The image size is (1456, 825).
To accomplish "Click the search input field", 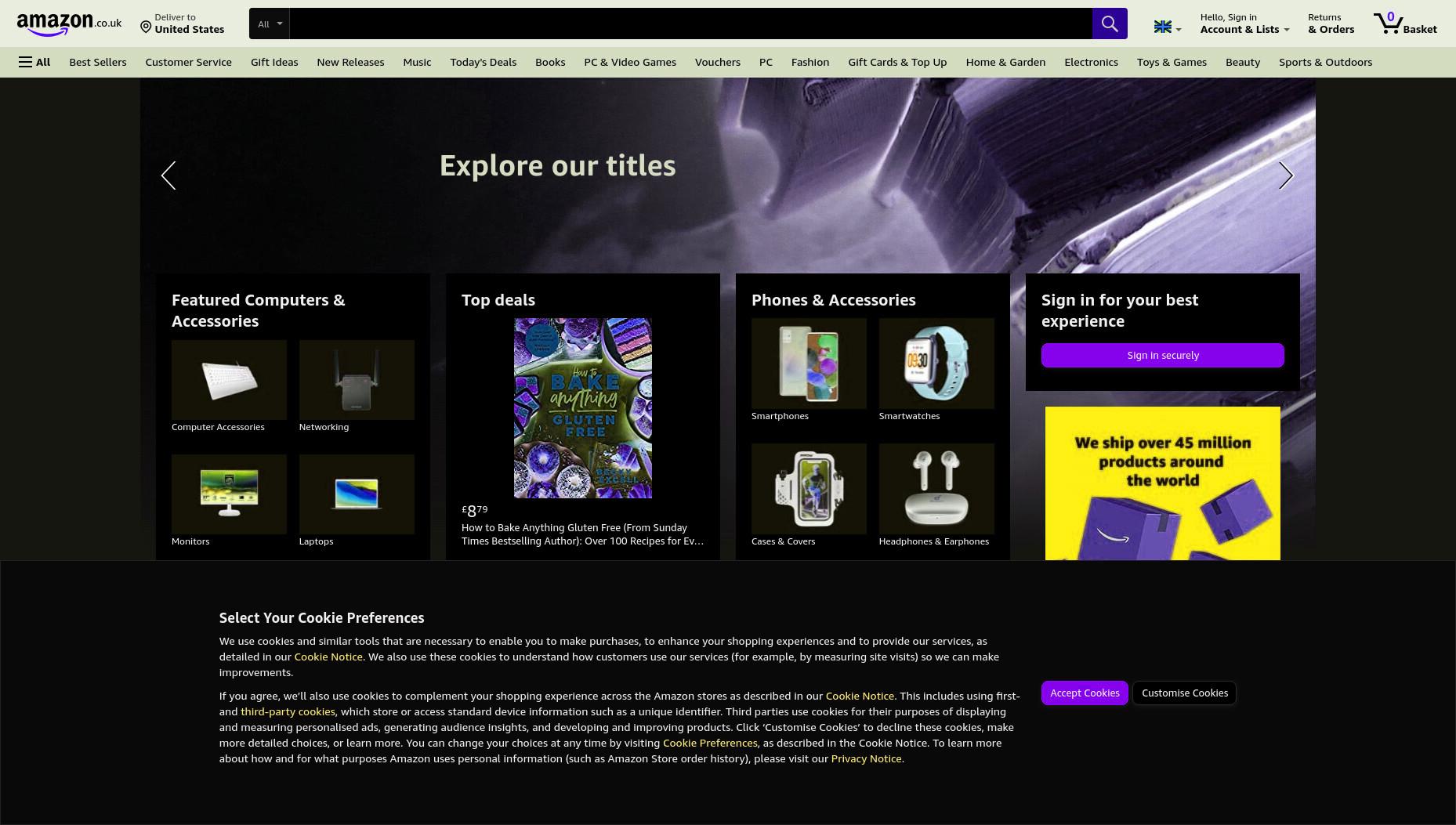I will tap(691, 24).
